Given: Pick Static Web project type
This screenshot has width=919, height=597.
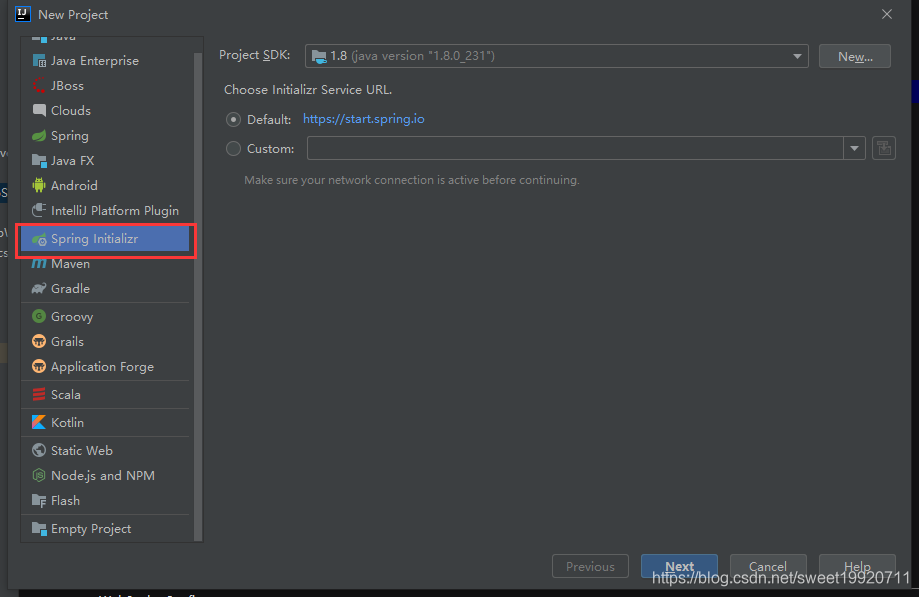Looking at the screenshot, I should point(105,451).
